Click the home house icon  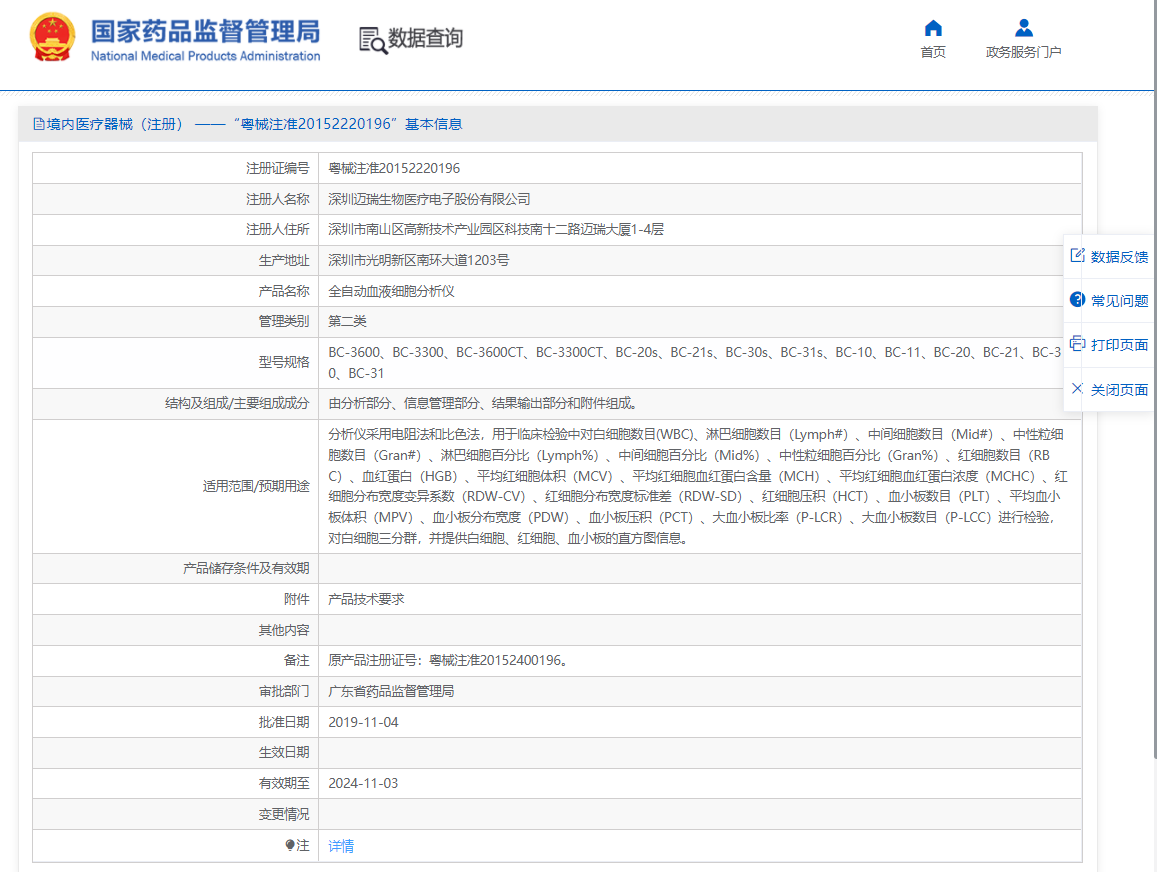pyautogui.click(x=933, y=28)
